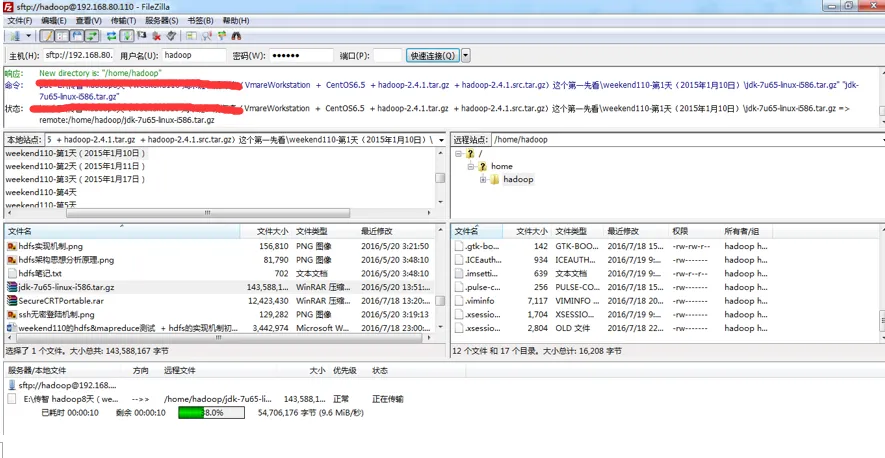Select the home folder in the remote tree
885x458 pixels.
pyautogui.click(x=502, y=166)
